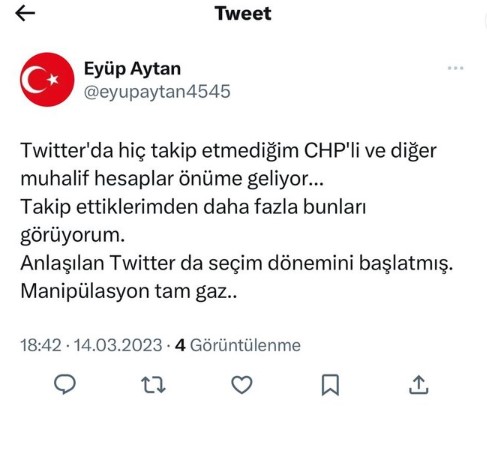Share the tweet via upload arrow icon
Screen dimensions: 487x457
click(419, 385)
